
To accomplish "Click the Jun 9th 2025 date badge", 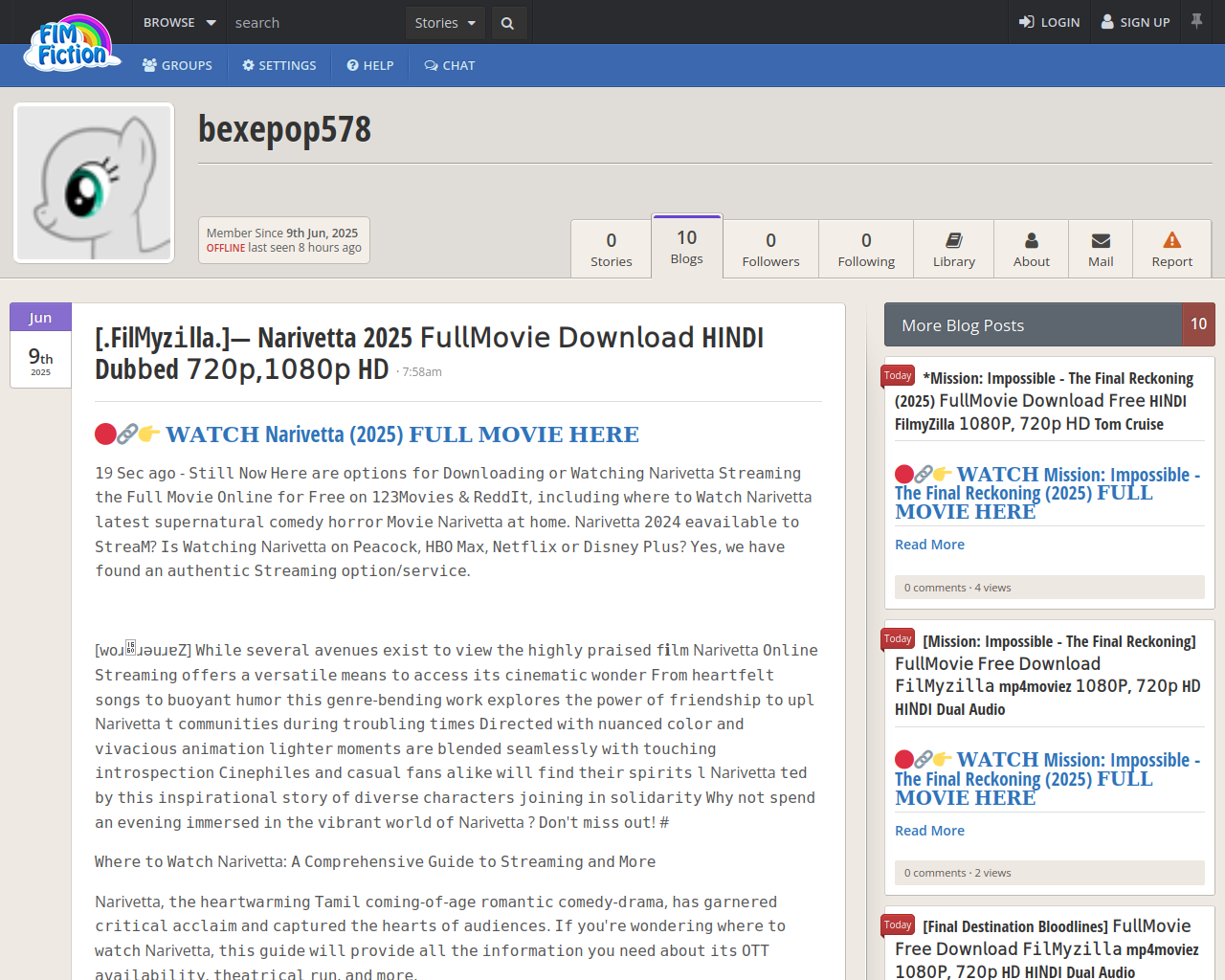I will coord(40,345).
